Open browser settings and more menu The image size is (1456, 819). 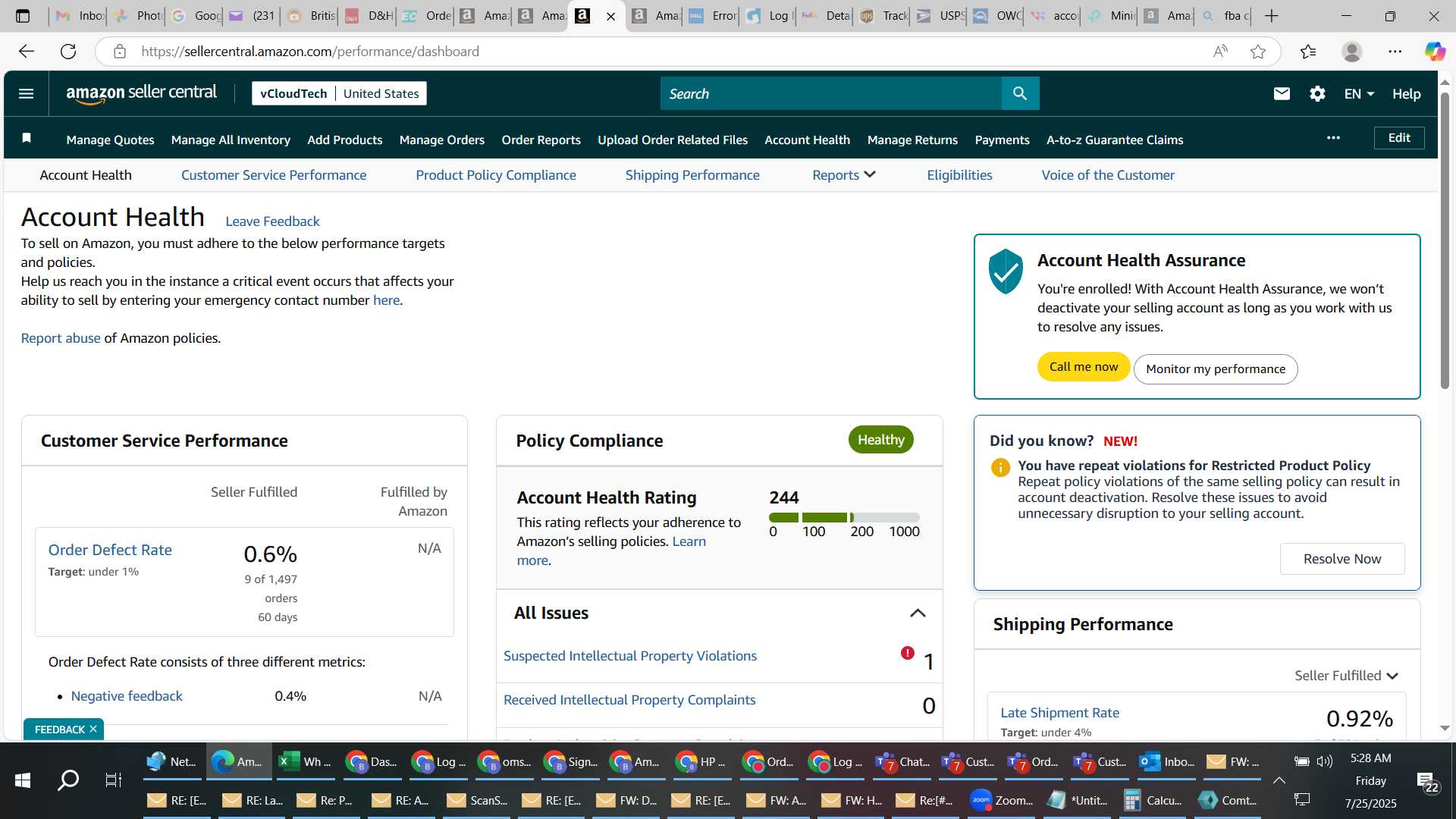(1395, 51)
